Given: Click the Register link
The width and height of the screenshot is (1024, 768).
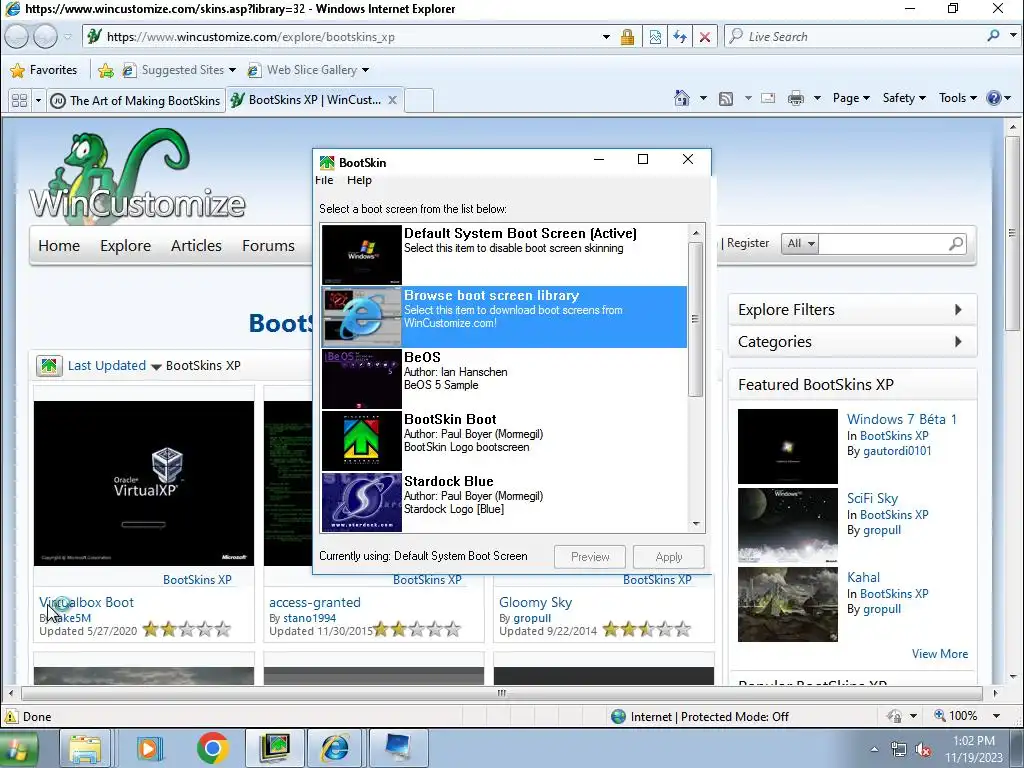Looking at the screenshot, I should click(748, 243).
